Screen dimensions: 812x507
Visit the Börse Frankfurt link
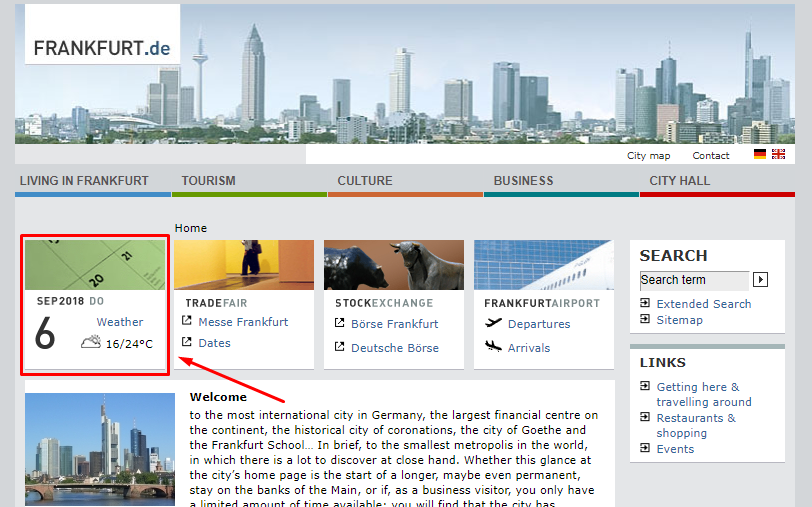394,323
